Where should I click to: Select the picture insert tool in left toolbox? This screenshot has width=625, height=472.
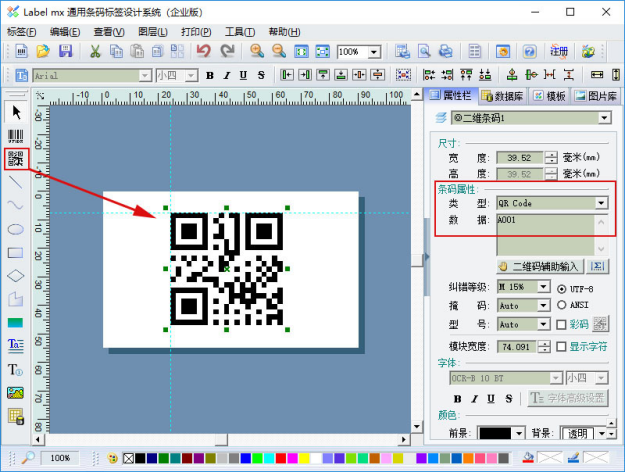coord(16,393)
